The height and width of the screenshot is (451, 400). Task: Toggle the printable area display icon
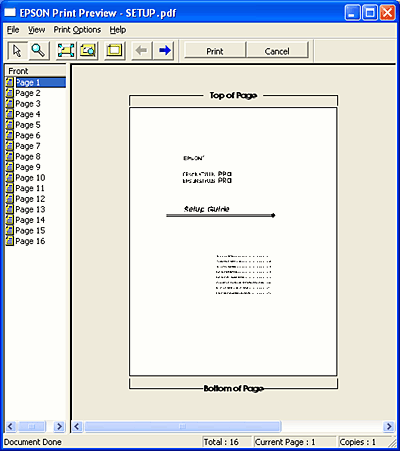(x=114, y=51)
